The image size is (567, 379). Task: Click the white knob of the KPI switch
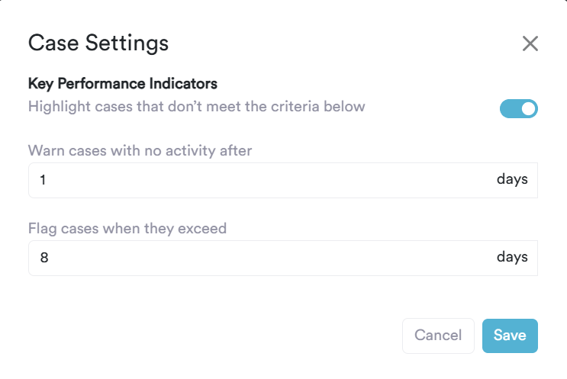pyautogui.click(x=528, y=108)
